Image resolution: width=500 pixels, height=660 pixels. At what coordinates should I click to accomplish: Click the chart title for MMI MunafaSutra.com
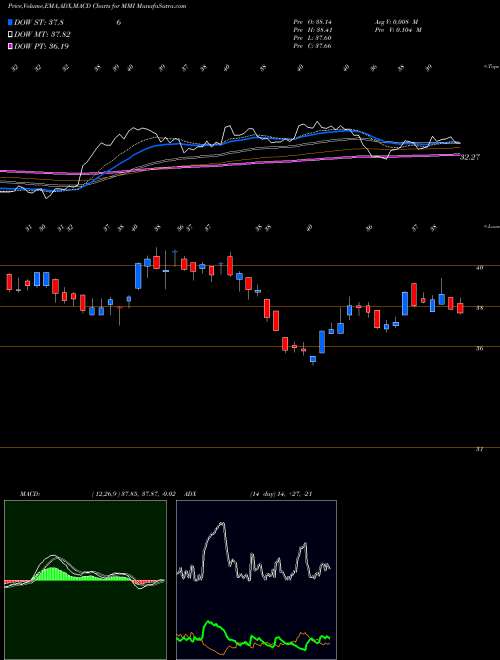(x=97, y=6)
